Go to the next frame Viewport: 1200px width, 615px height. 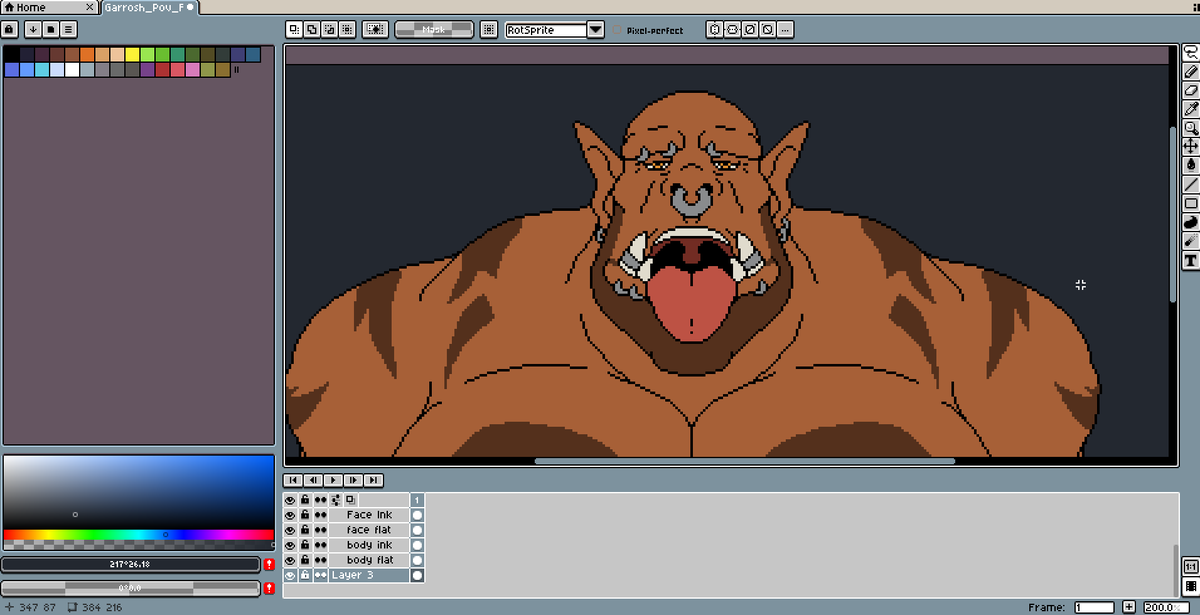click(x=354, y=480)
